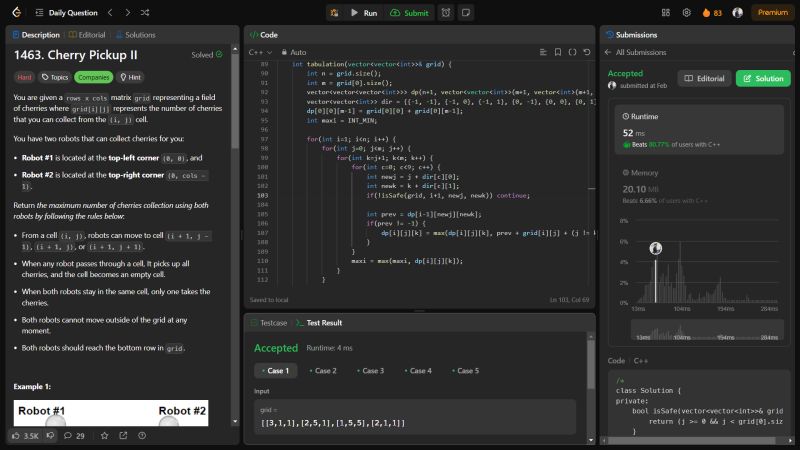Select Case 1 tab
The image size is (800, 450).
276,370
